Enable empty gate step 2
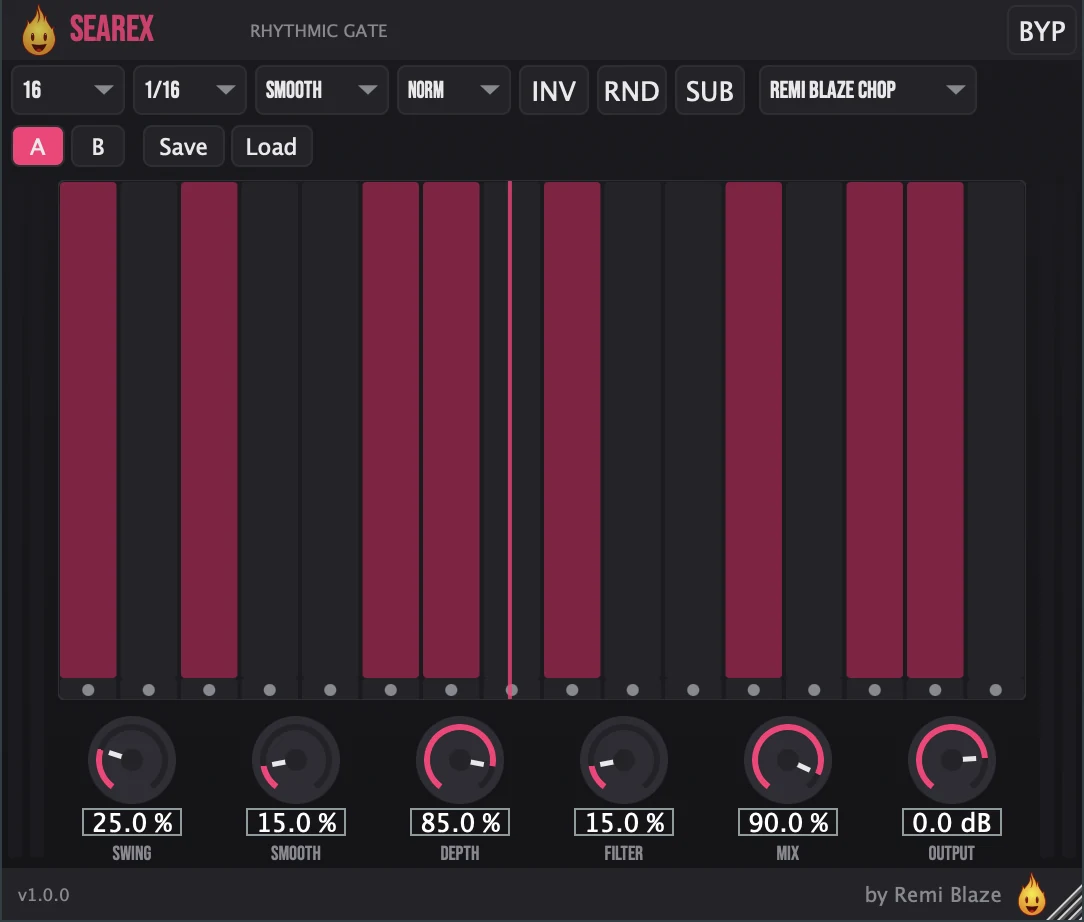Viewport: 1084px width, 922px height. tap(149, 429)
